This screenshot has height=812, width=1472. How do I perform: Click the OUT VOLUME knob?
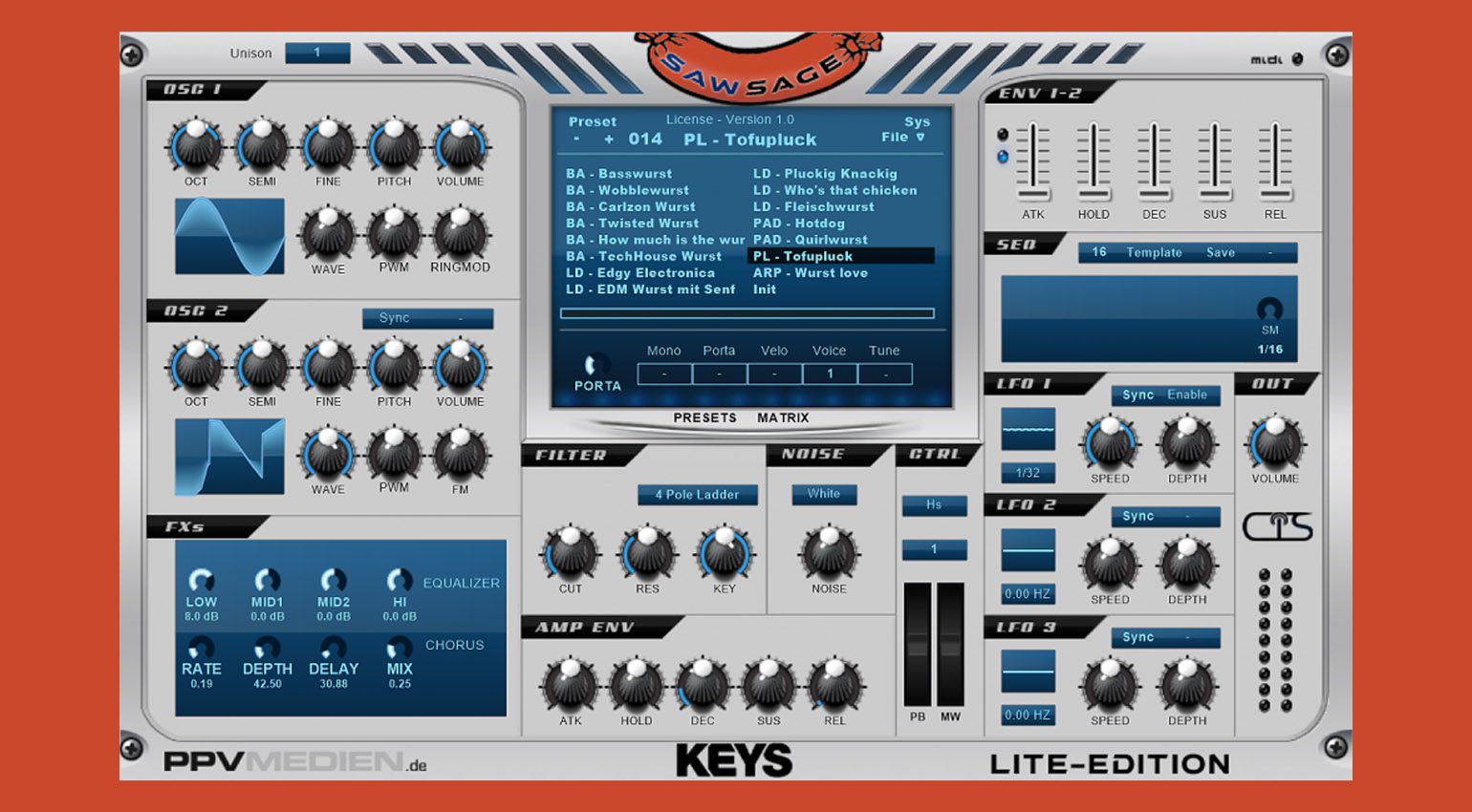(x=1275, y=442)
